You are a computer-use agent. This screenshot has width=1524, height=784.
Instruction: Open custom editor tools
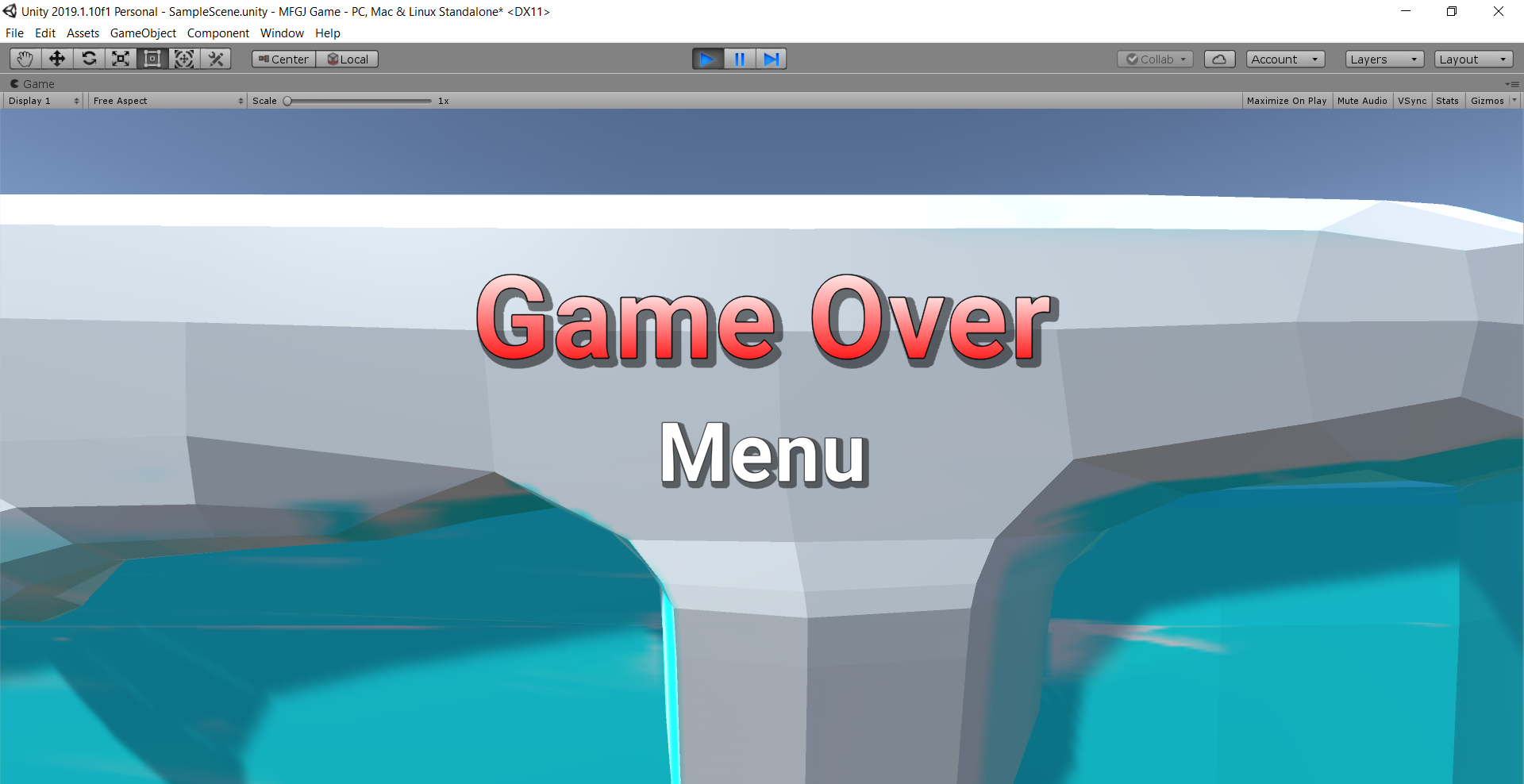216,59
